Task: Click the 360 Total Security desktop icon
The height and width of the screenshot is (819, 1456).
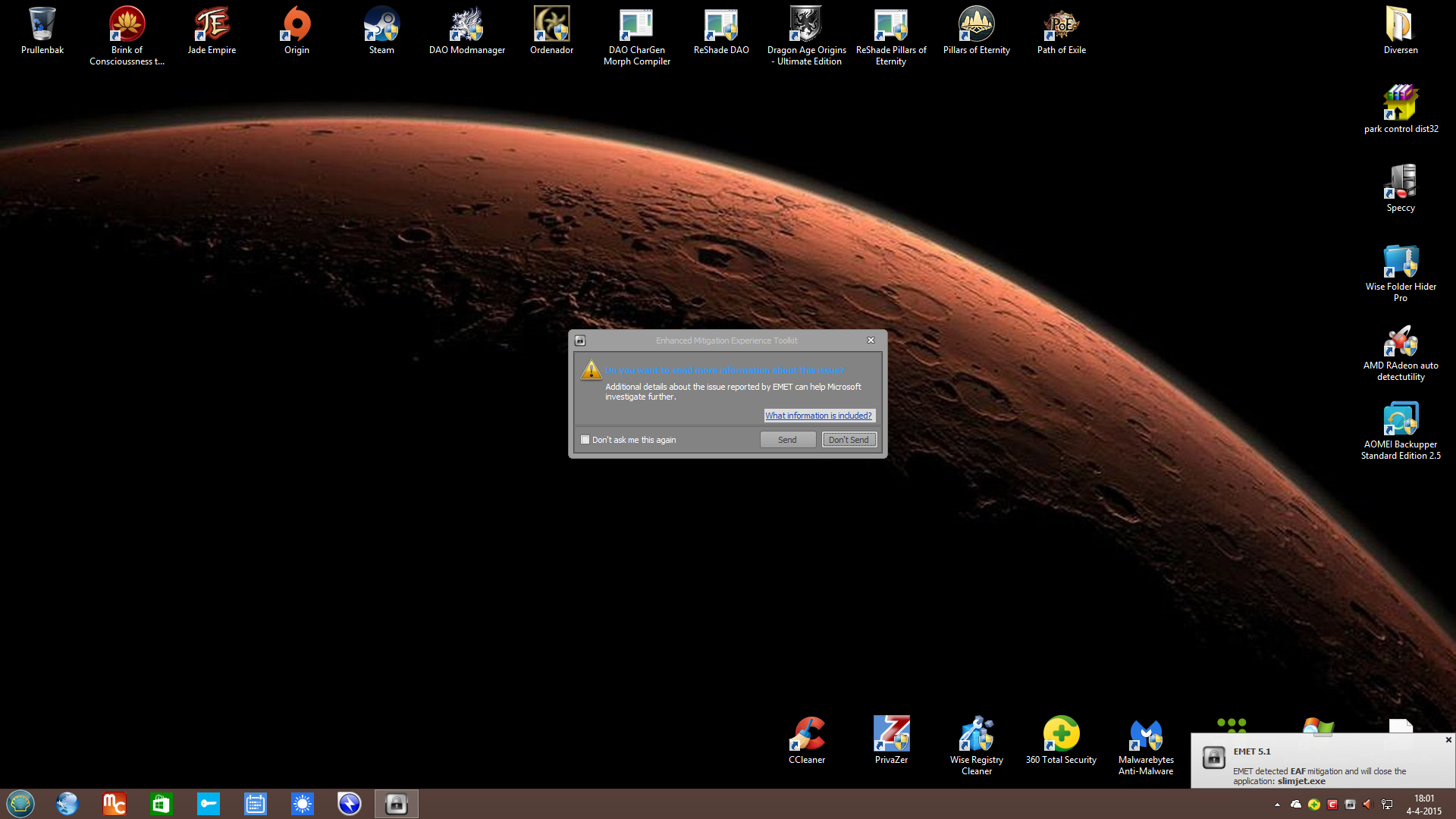Action: tap(1060, 739)
